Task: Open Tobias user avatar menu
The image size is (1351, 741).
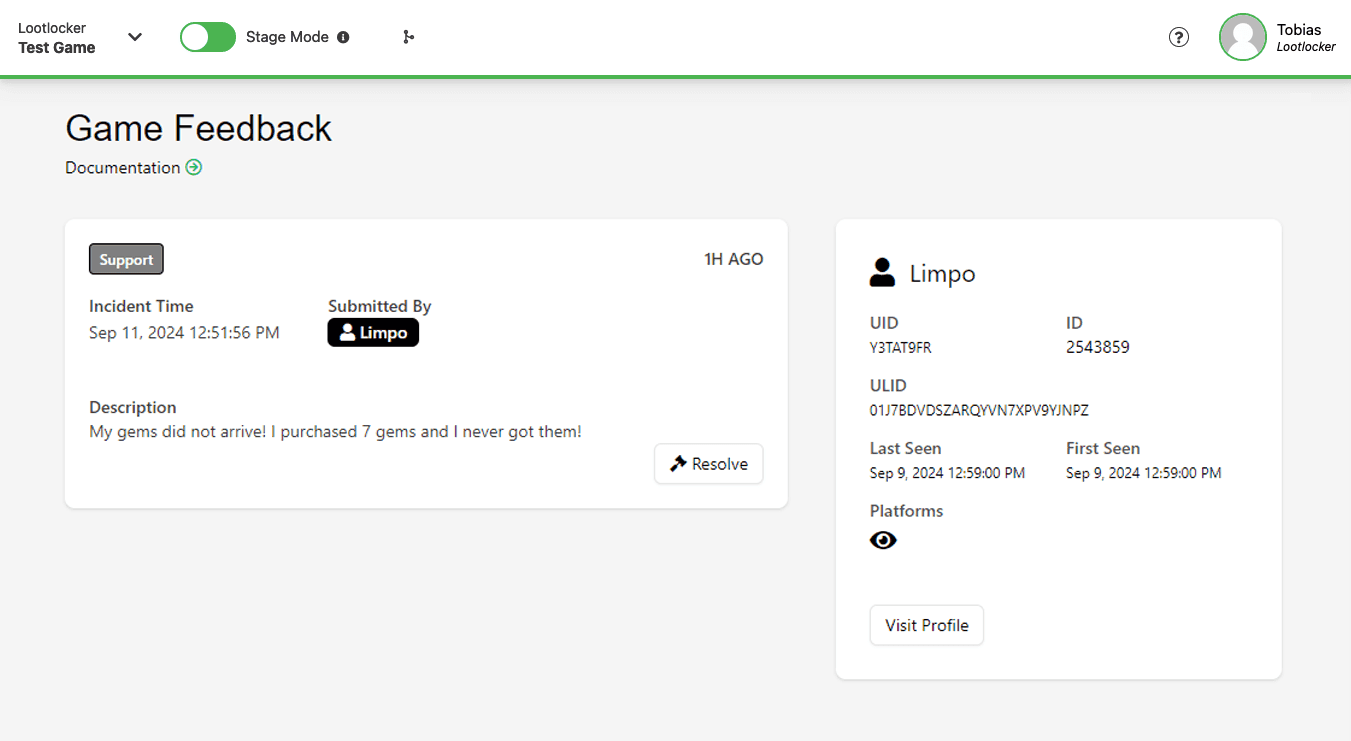Action: point(1243,37)
